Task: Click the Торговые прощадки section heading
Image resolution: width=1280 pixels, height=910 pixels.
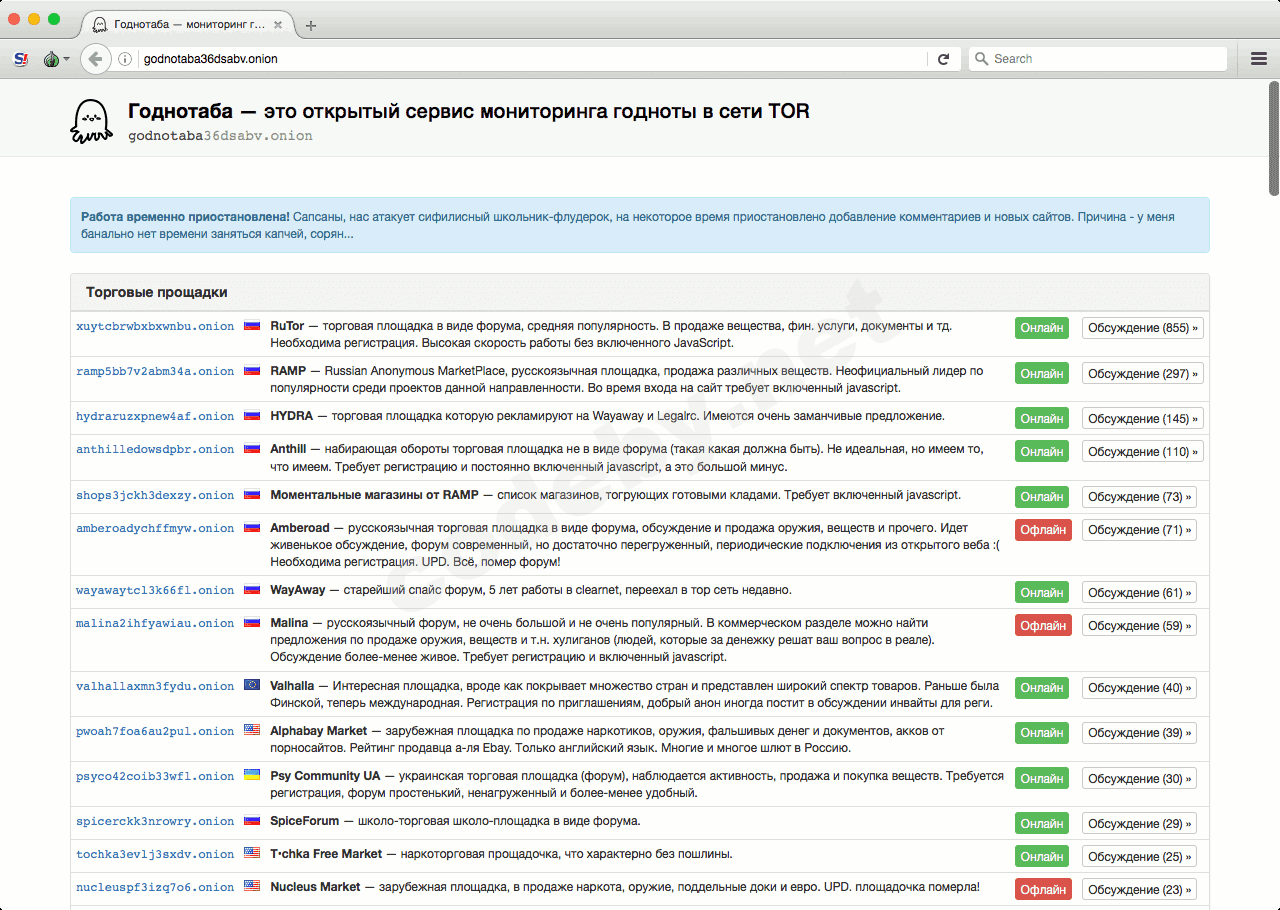Action: (x=157, y=292)
